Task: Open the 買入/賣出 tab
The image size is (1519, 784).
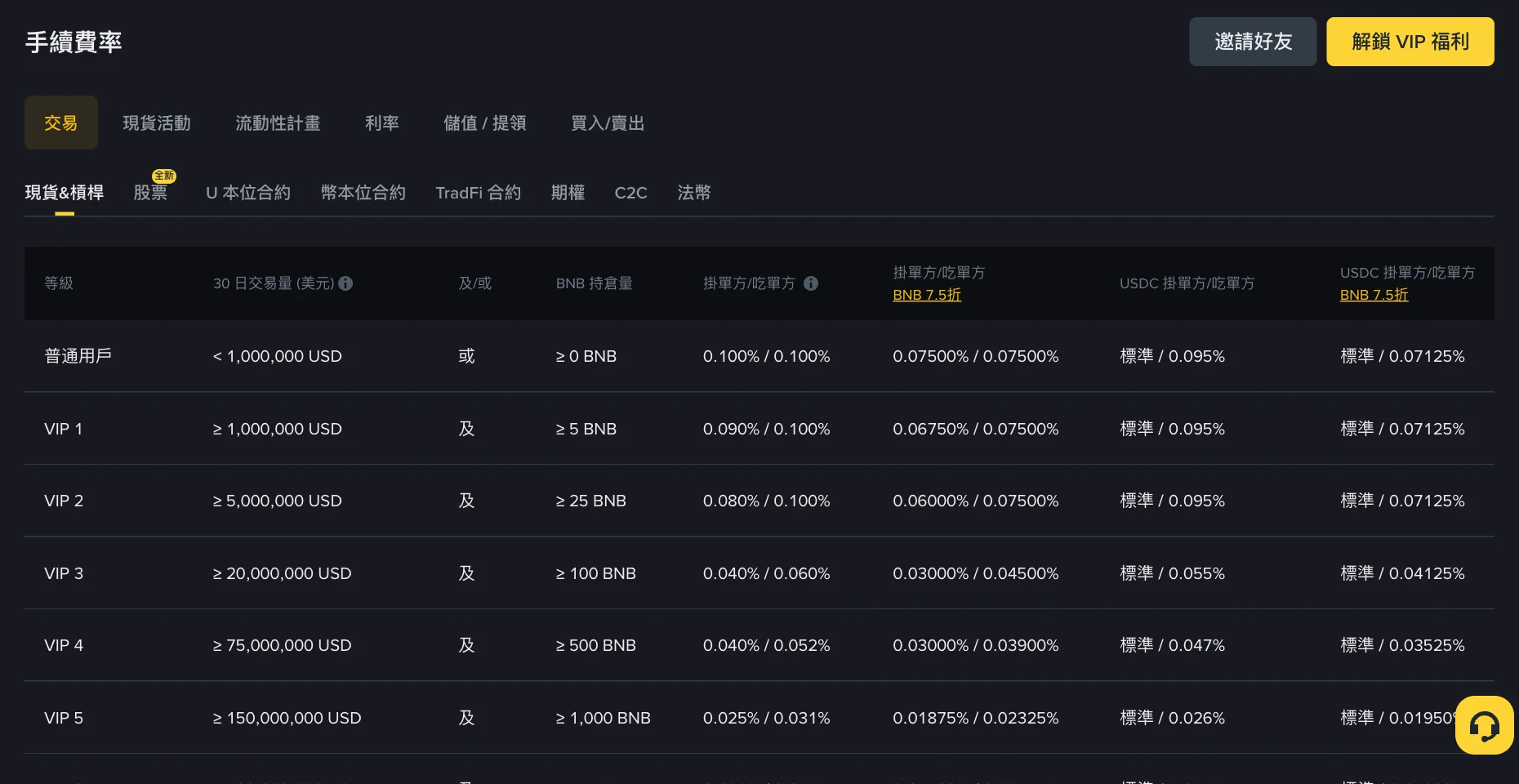Action: coord(608,122)
